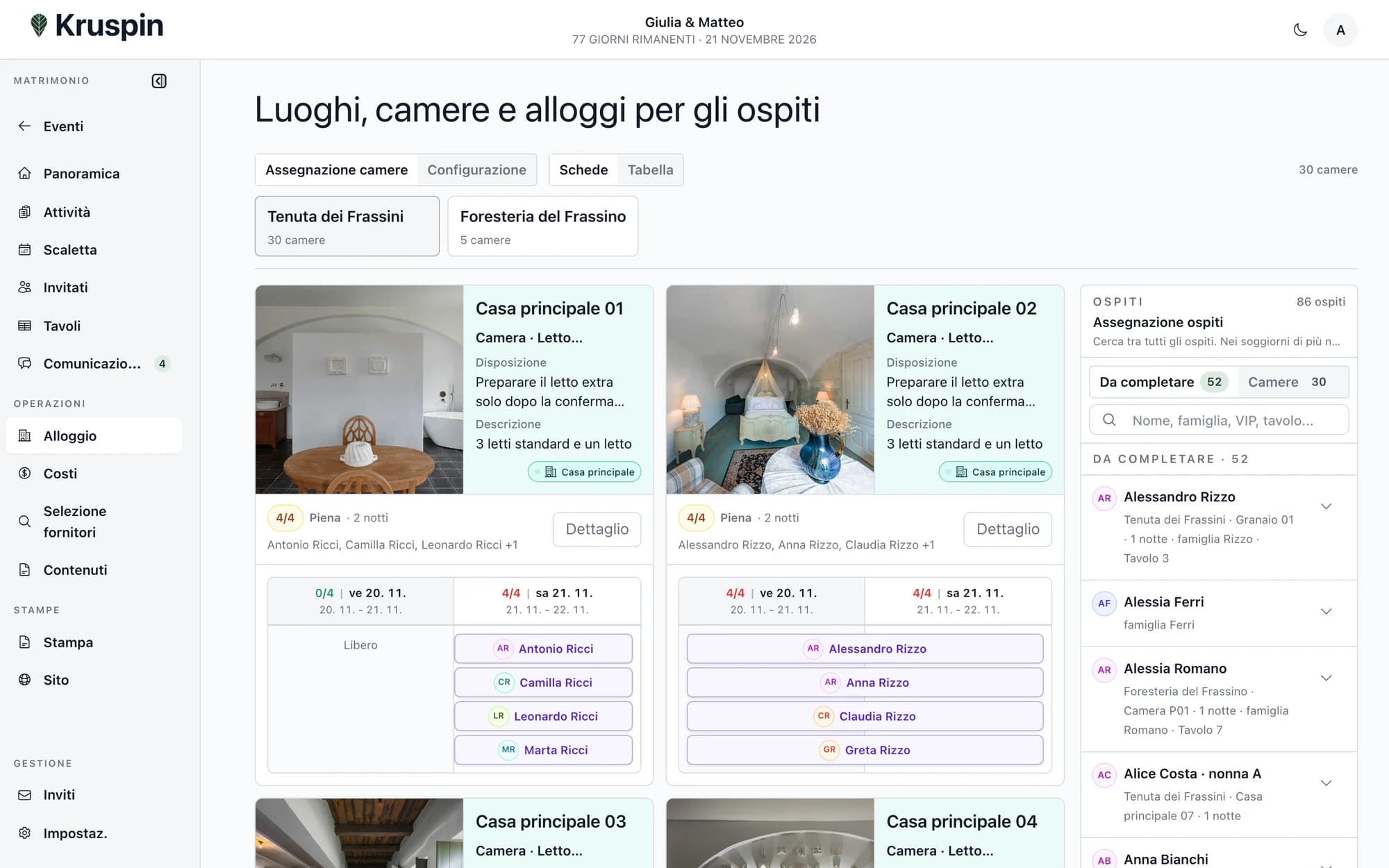
Task: Open Stampa in the sidebar
Action: tap(94, 642)
